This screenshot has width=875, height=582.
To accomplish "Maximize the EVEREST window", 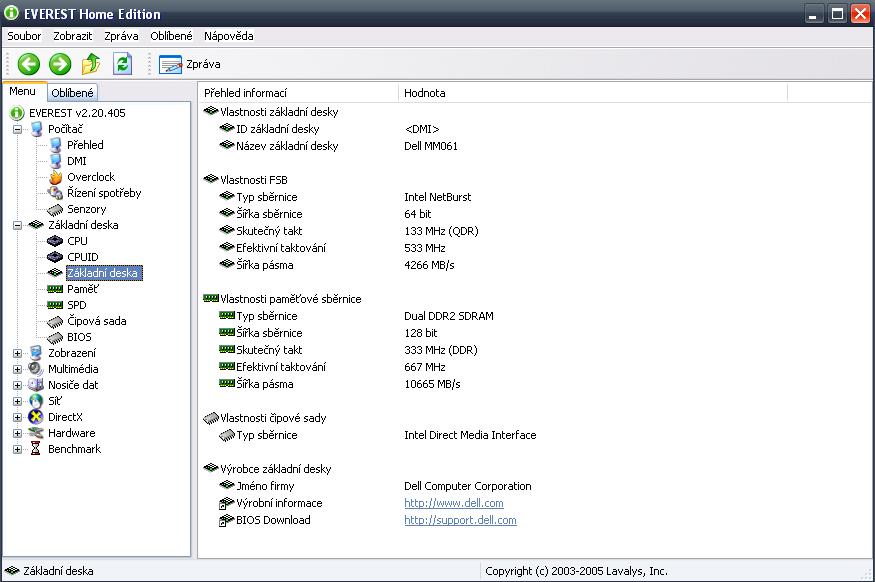I will (836, 14).
